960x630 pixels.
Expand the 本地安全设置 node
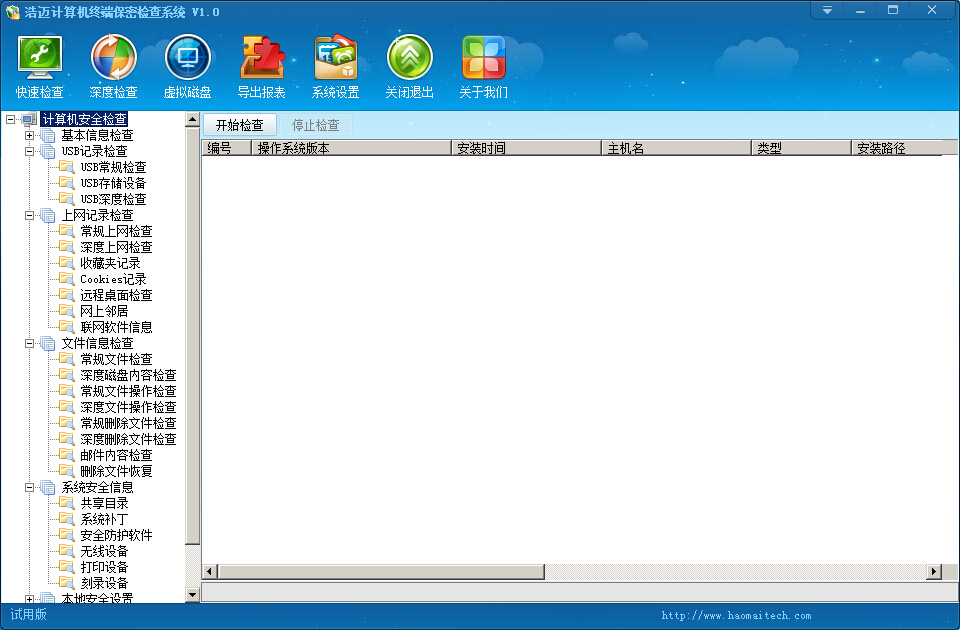pyautogui.click(x=29, y=599)
